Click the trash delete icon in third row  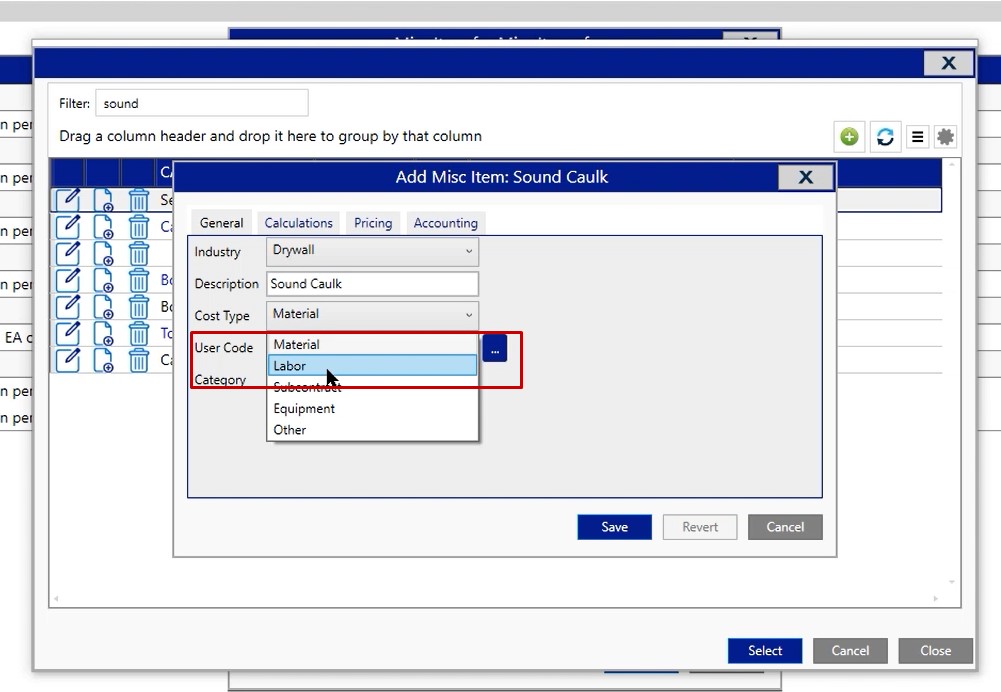tap(139, 254)
